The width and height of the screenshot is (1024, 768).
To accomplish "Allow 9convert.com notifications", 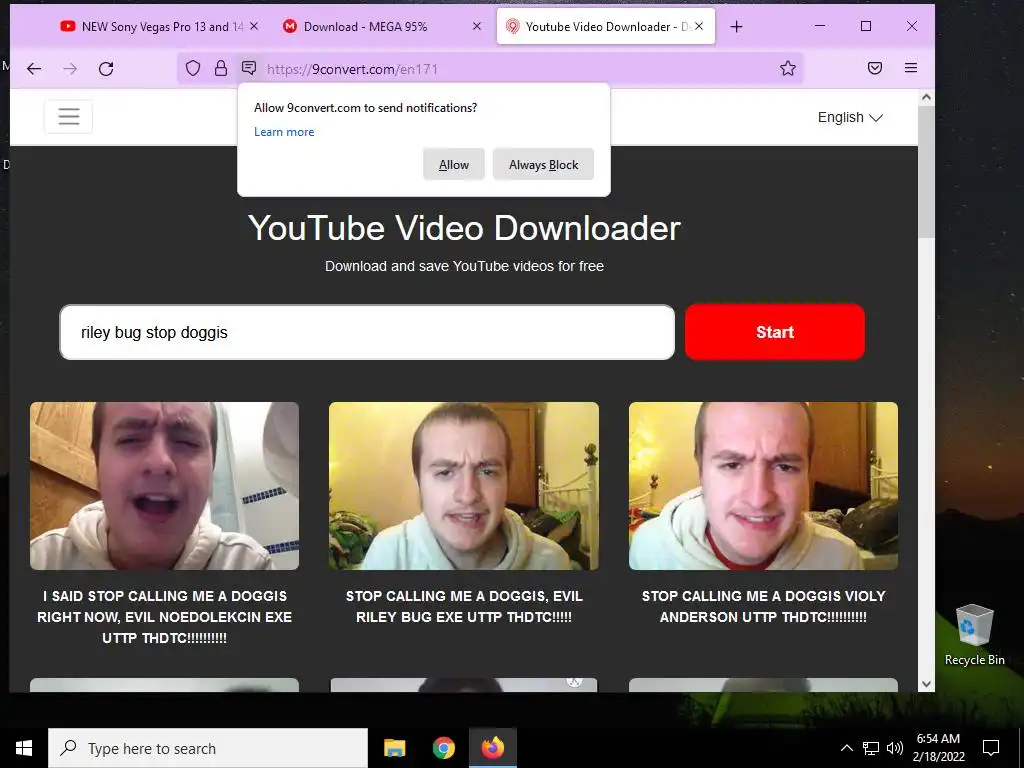I will point(454,165).
